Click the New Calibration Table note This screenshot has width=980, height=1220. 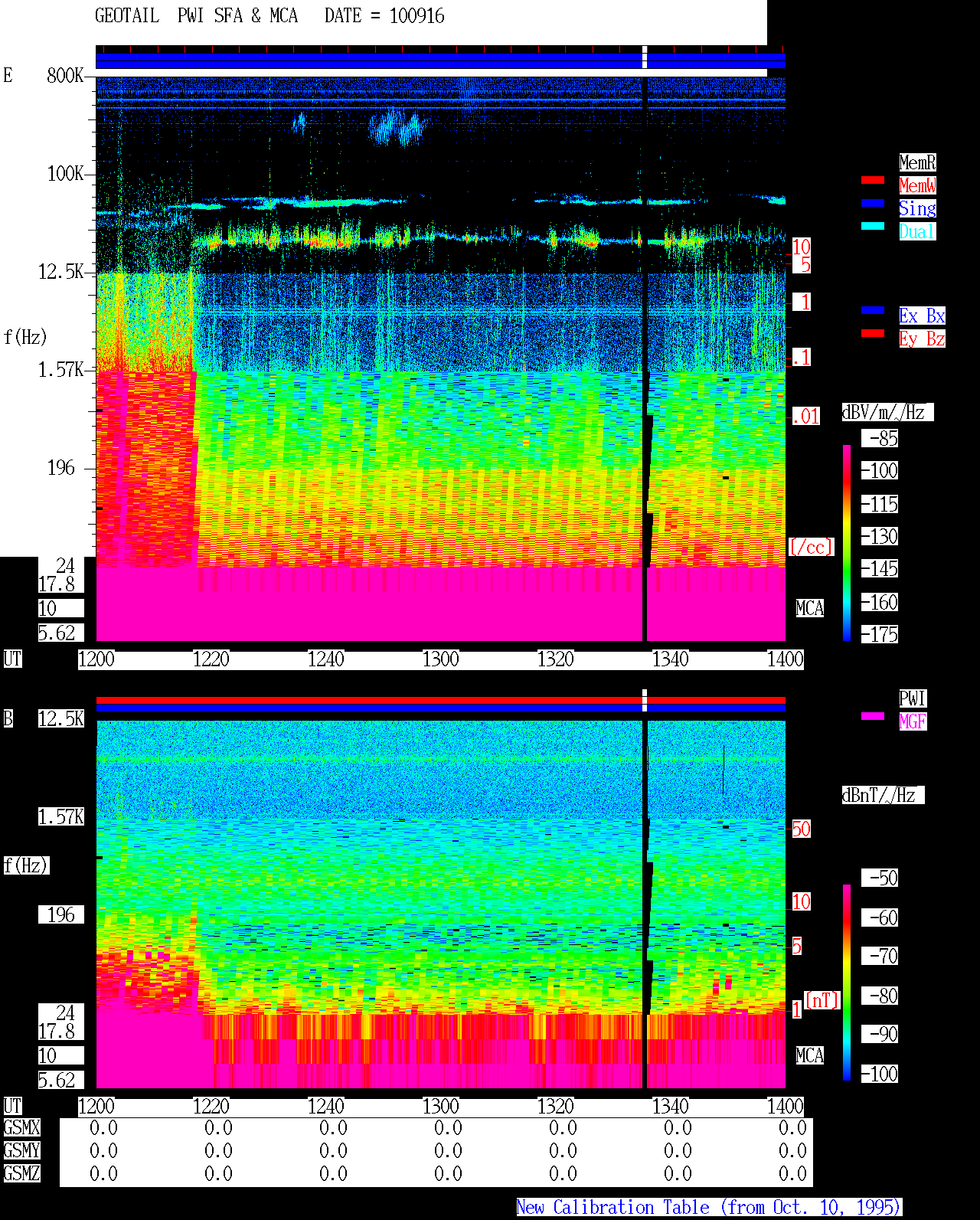709,1207
